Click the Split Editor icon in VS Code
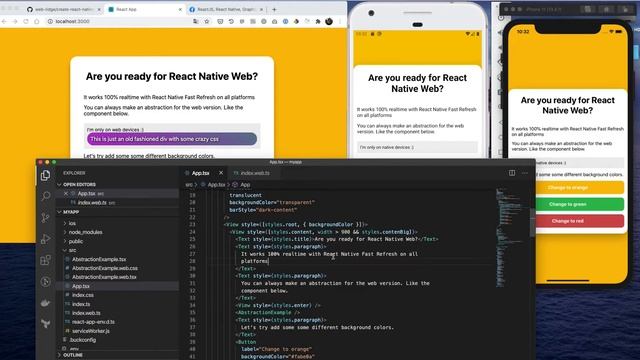The width and height of the screenshot is (640, 360). [512, 173]
